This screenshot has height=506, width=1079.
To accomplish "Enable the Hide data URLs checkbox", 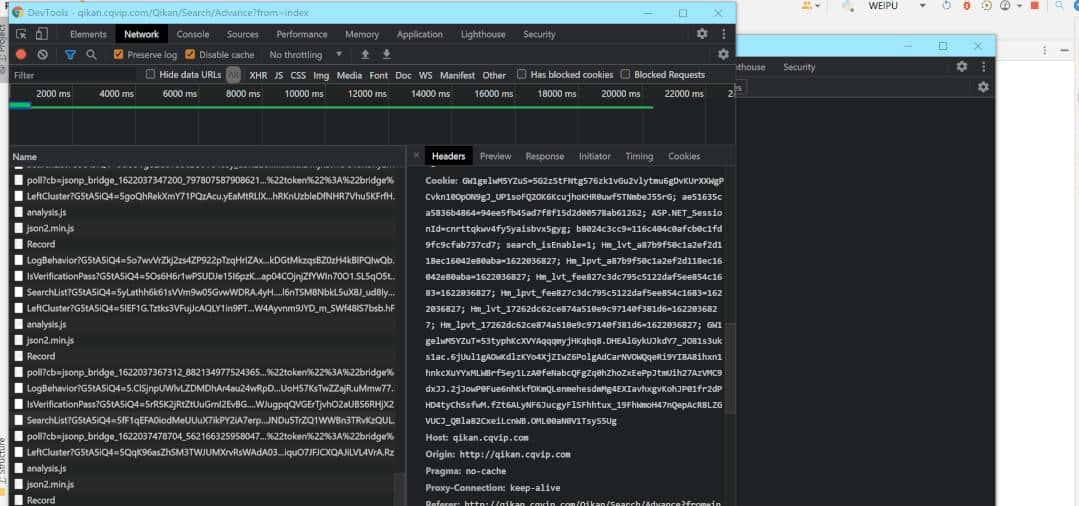I will 151,75.
